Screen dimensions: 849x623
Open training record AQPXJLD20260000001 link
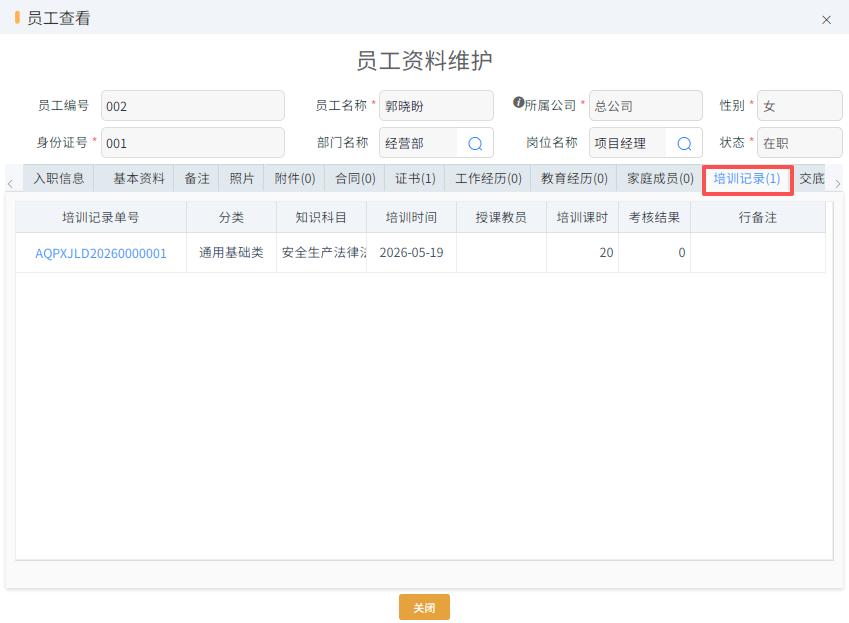(x=101, y=253)
